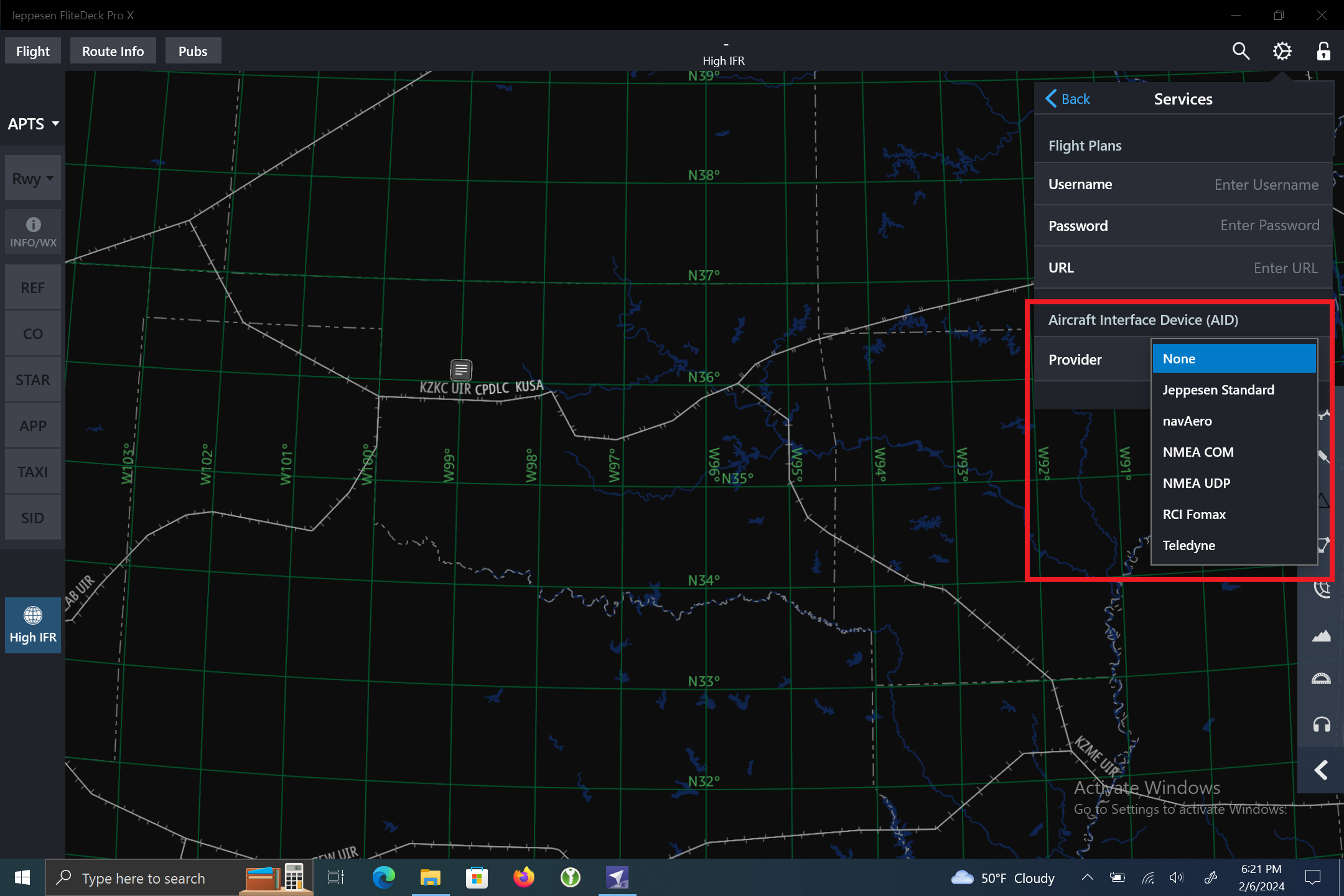Open the KZKC UIR note icon on map

click(x=461, y=370)
